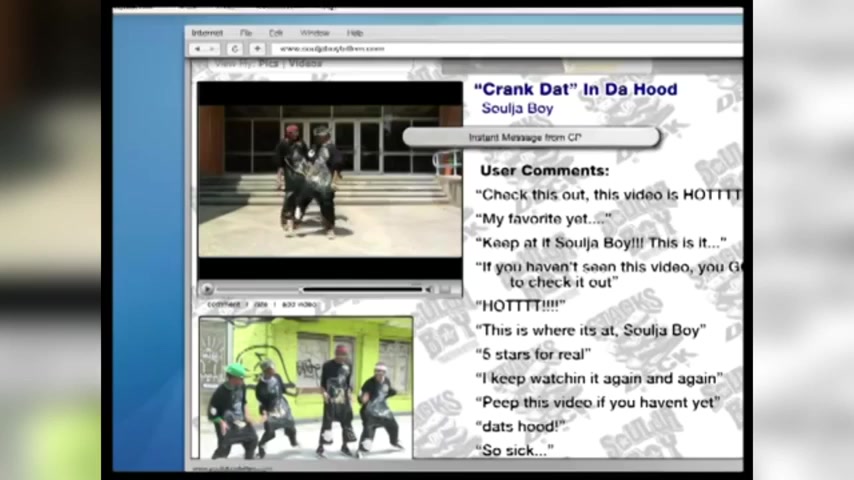
Task: Open the Edit menu
Action: (276, 33)
